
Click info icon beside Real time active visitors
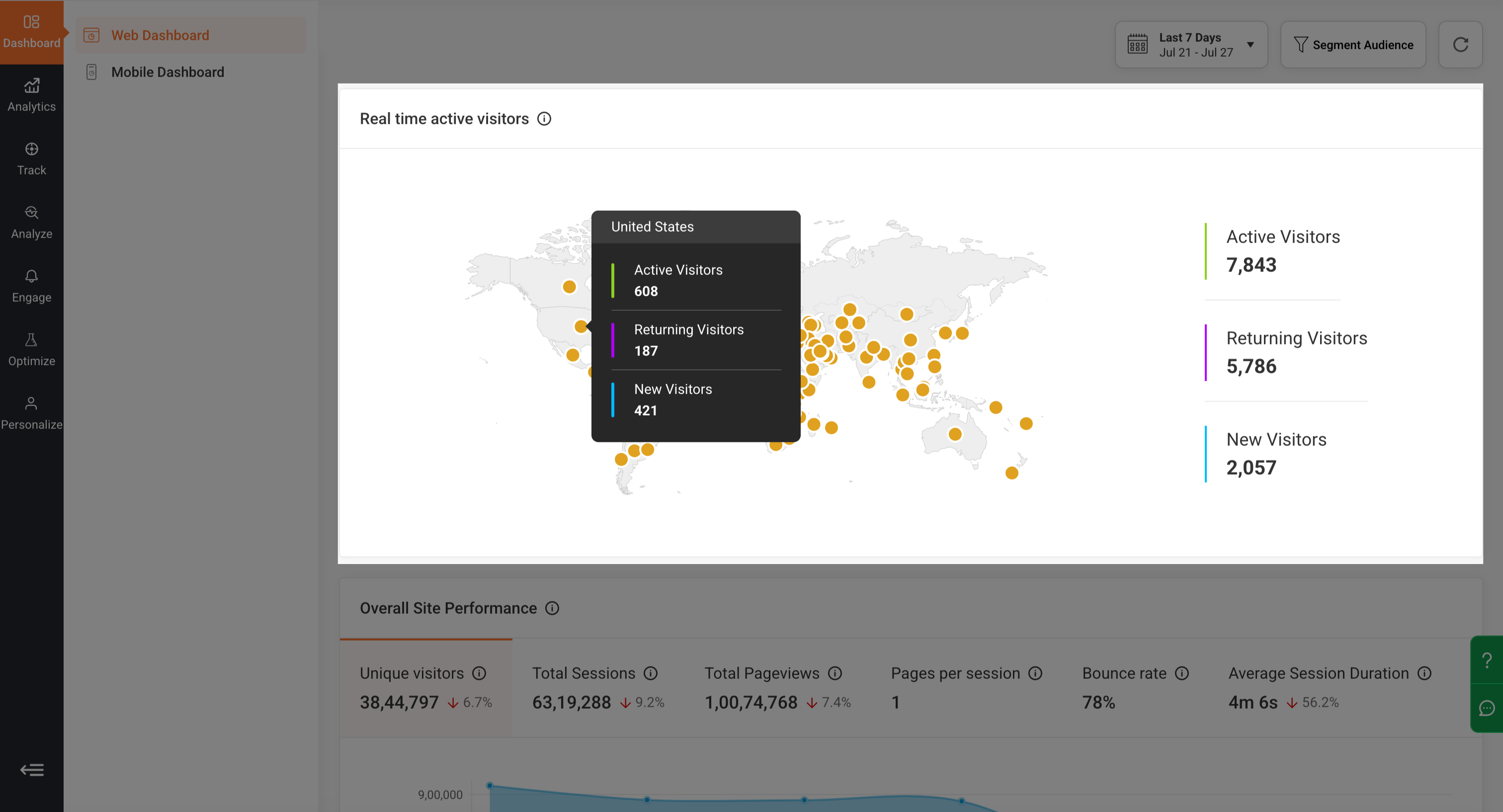click(544, 119)
